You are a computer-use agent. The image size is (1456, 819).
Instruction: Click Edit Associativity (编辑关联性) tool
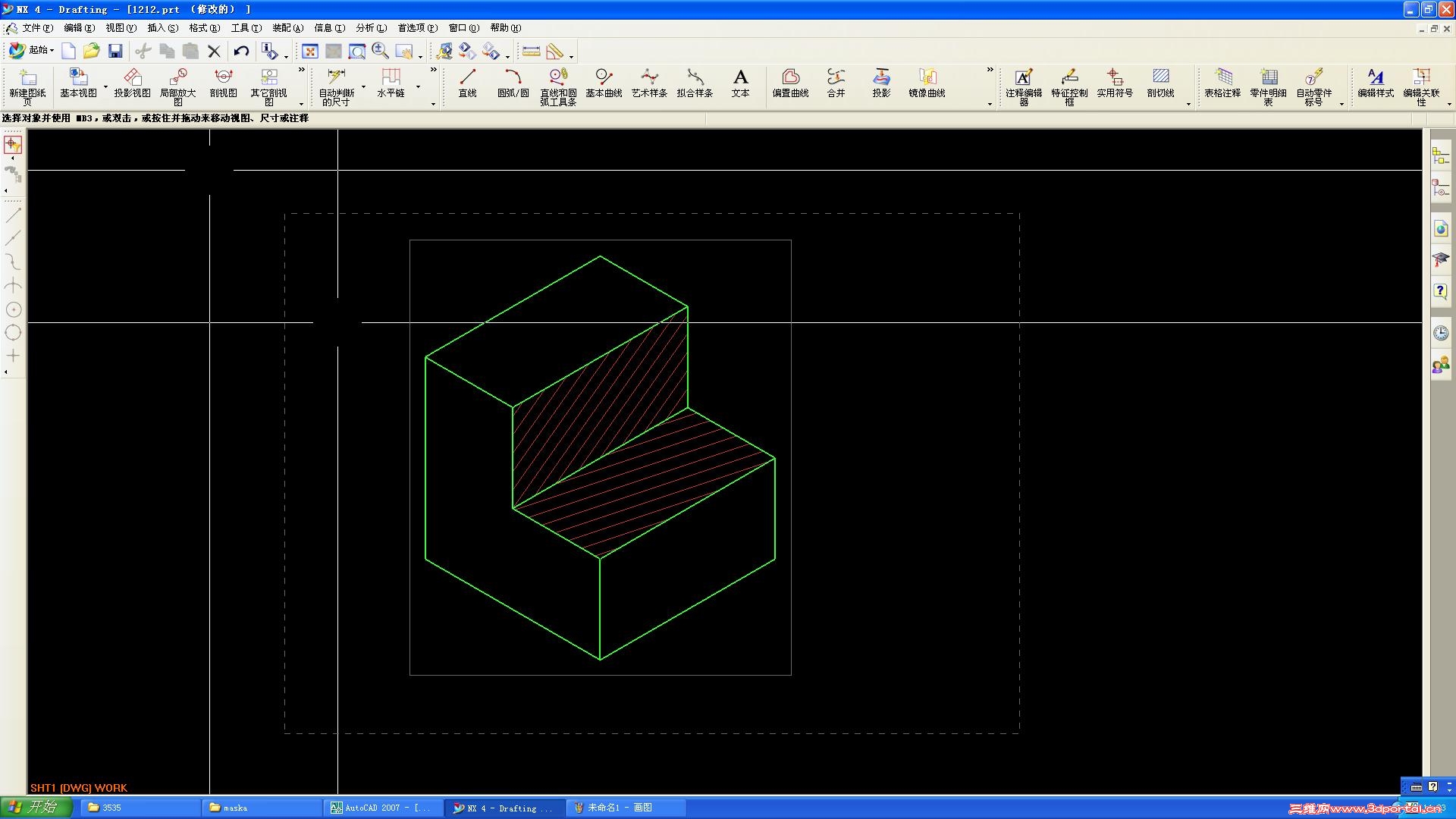(x=1421, y=86)
